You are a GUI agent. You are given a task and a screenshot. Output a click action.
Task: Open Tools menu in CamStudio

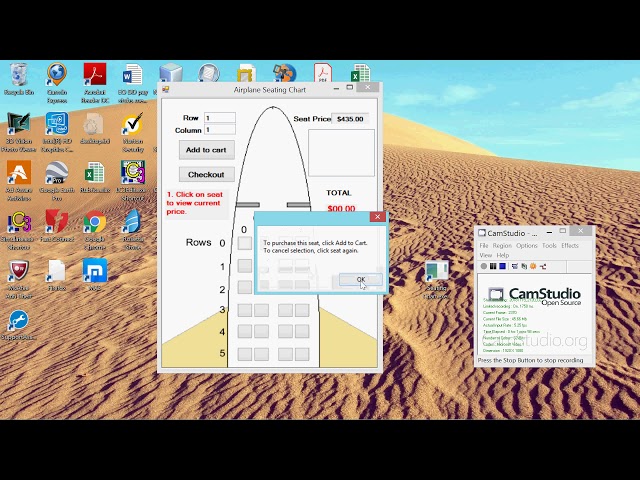tap(549, 245)
